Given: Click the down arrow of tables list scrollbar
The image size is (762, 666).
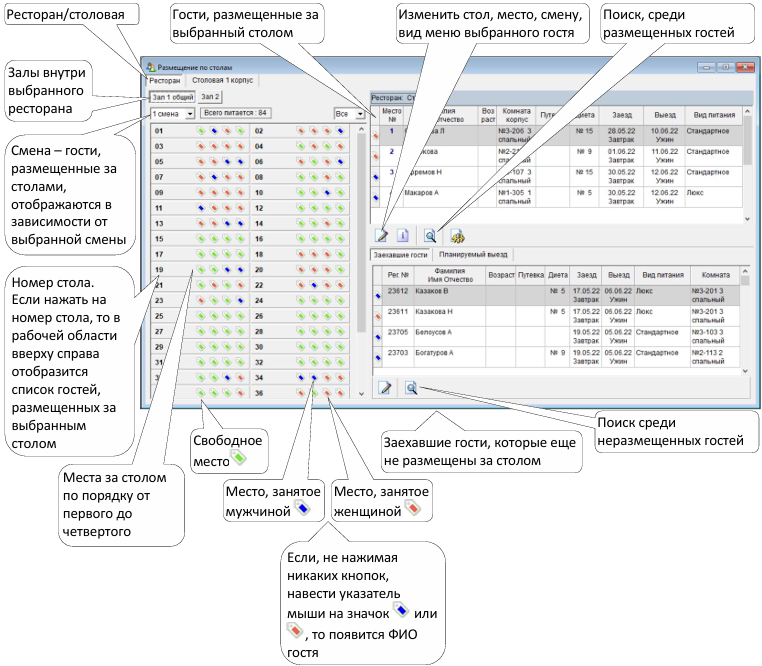Looking at the screenshot, I should point(361,393).
